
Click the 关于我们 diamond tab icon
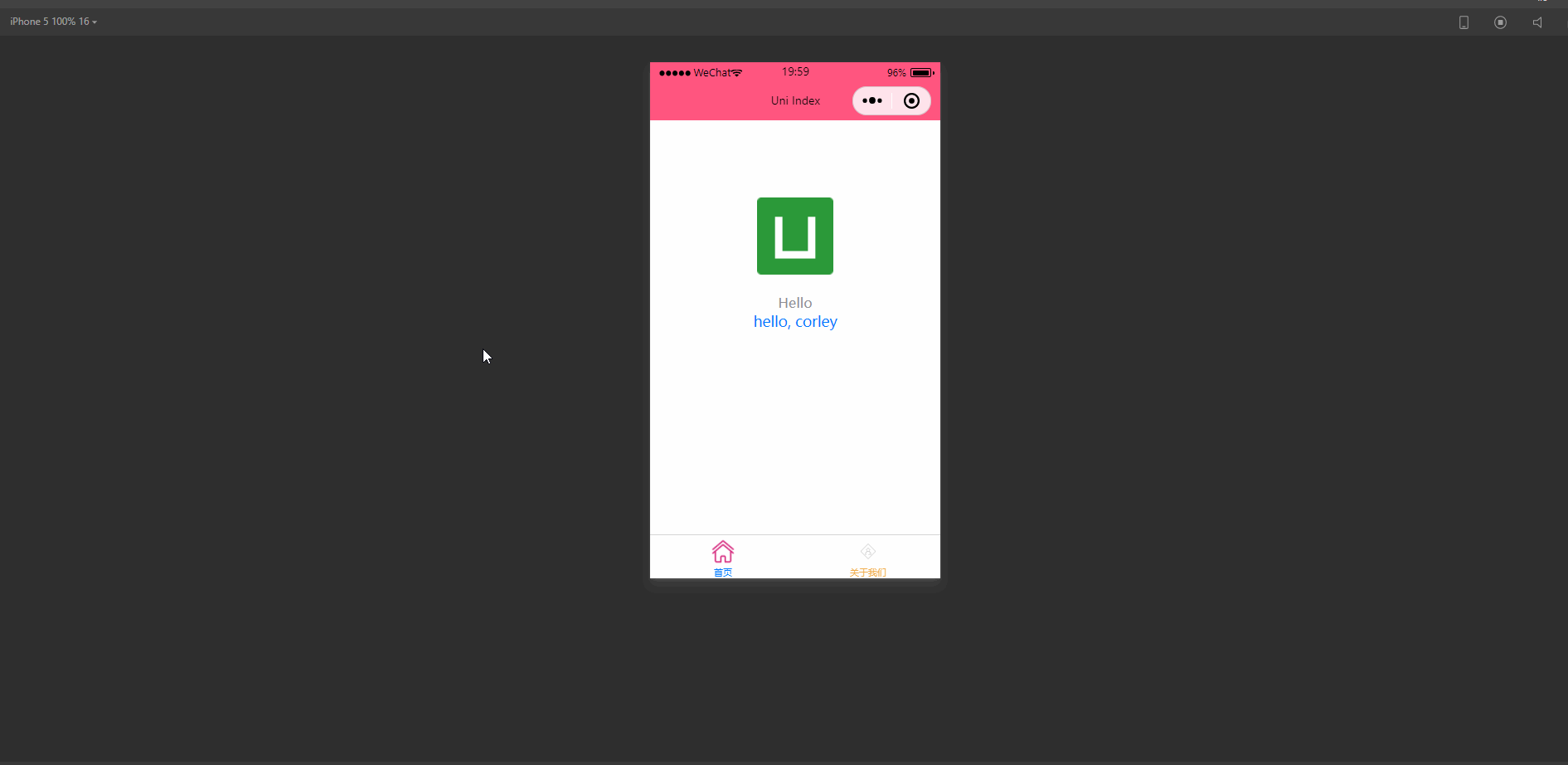pyautogui.click(x=867, y=550)
